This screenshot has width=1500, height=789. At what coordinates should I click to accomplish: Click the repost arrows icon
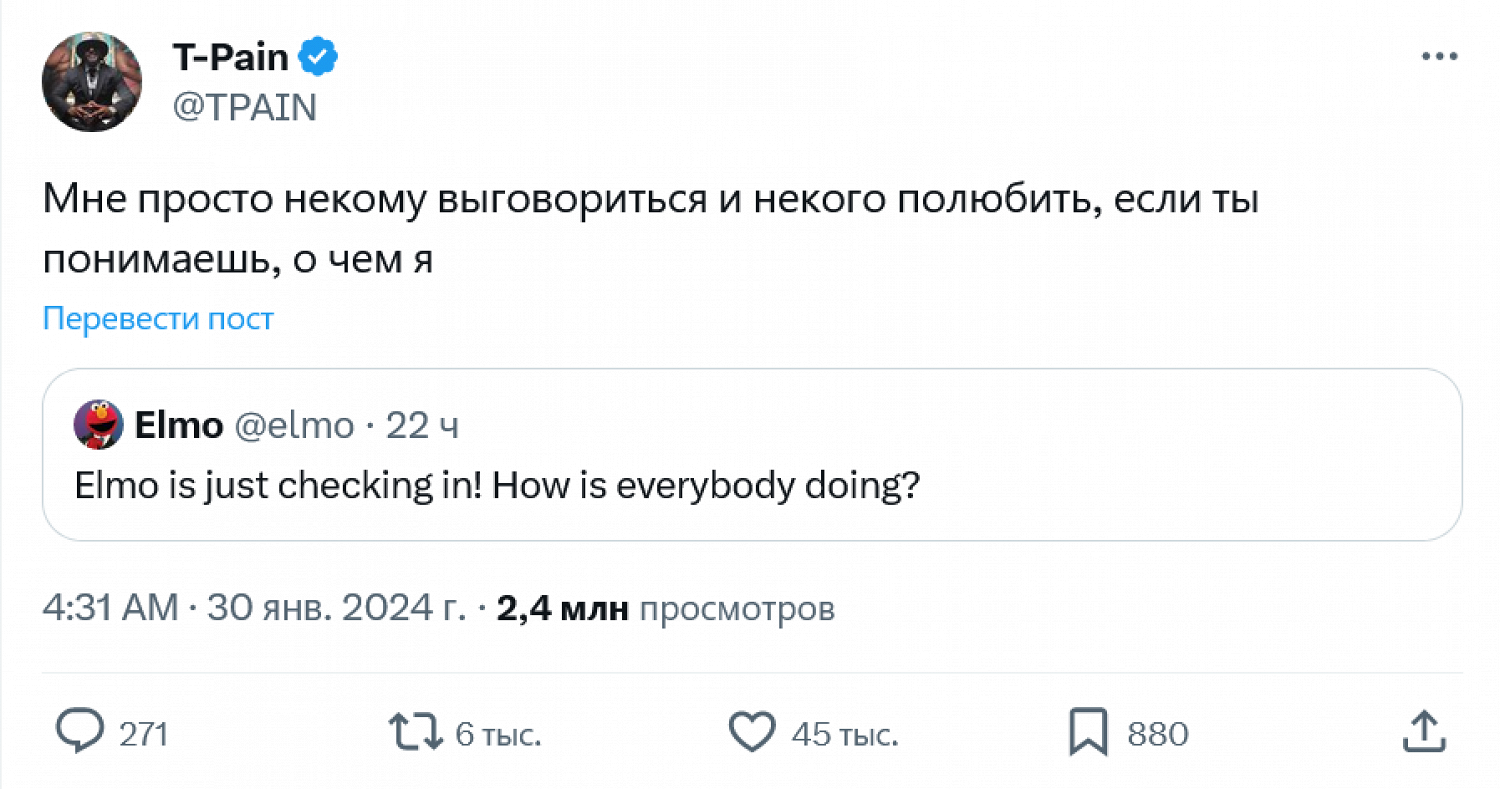(417, 733)
